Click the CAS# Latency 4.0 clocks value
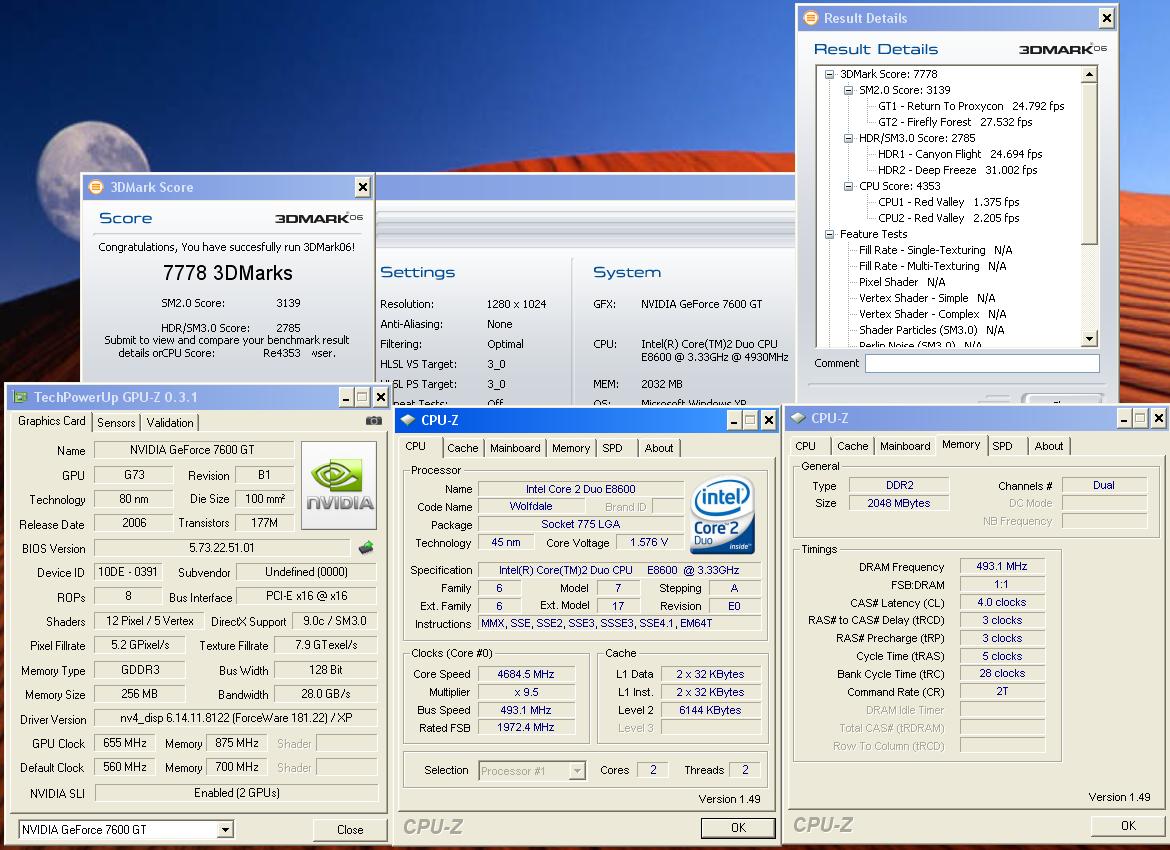Screen dimensions: 1170x850 pos(1001,602)
